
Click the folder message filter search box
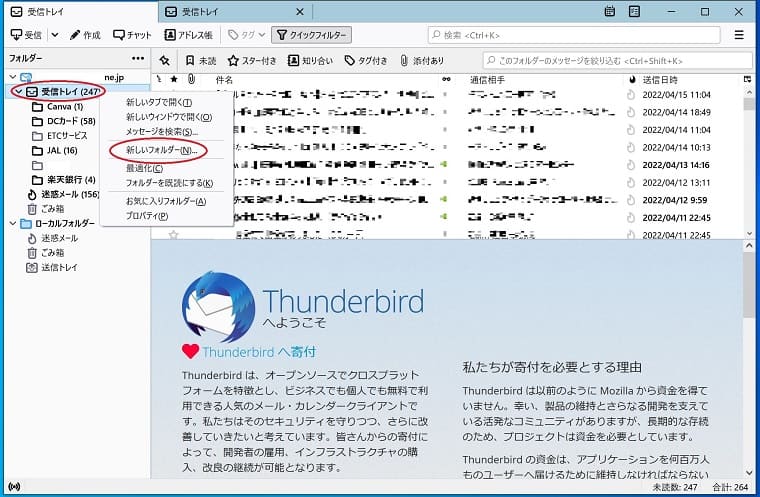click(617, 61)
